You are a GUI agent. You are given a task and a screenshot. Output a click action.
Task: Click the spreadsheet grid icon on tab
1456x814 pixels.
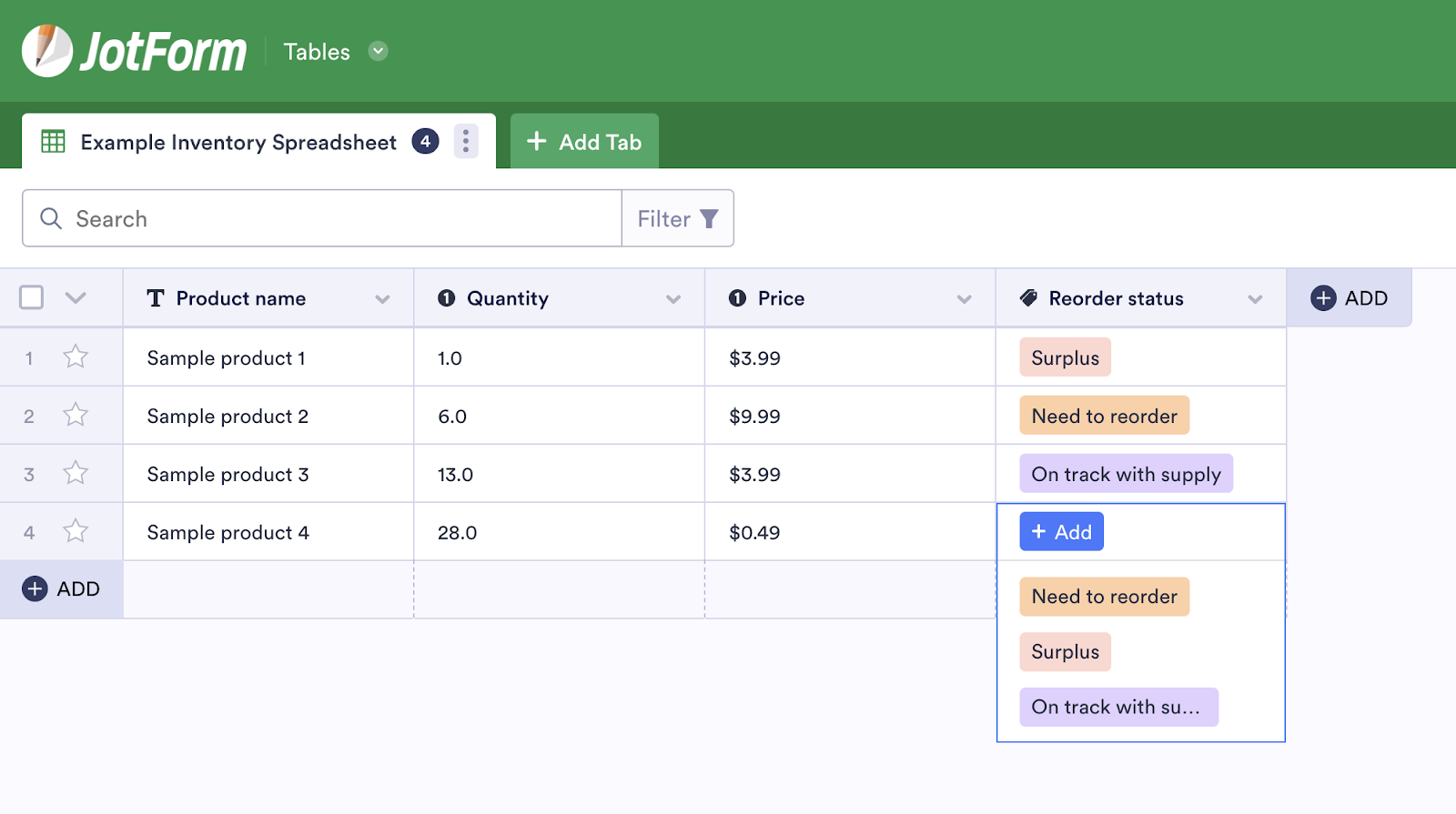click(54, 142)
